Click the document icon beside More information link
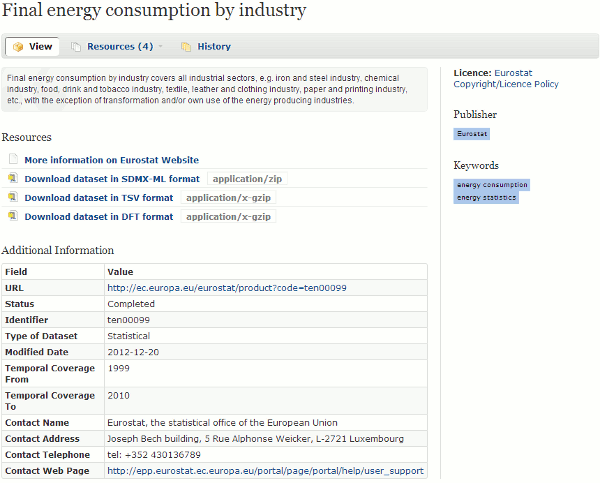This screenshot has height=483, width=600. 13,159
